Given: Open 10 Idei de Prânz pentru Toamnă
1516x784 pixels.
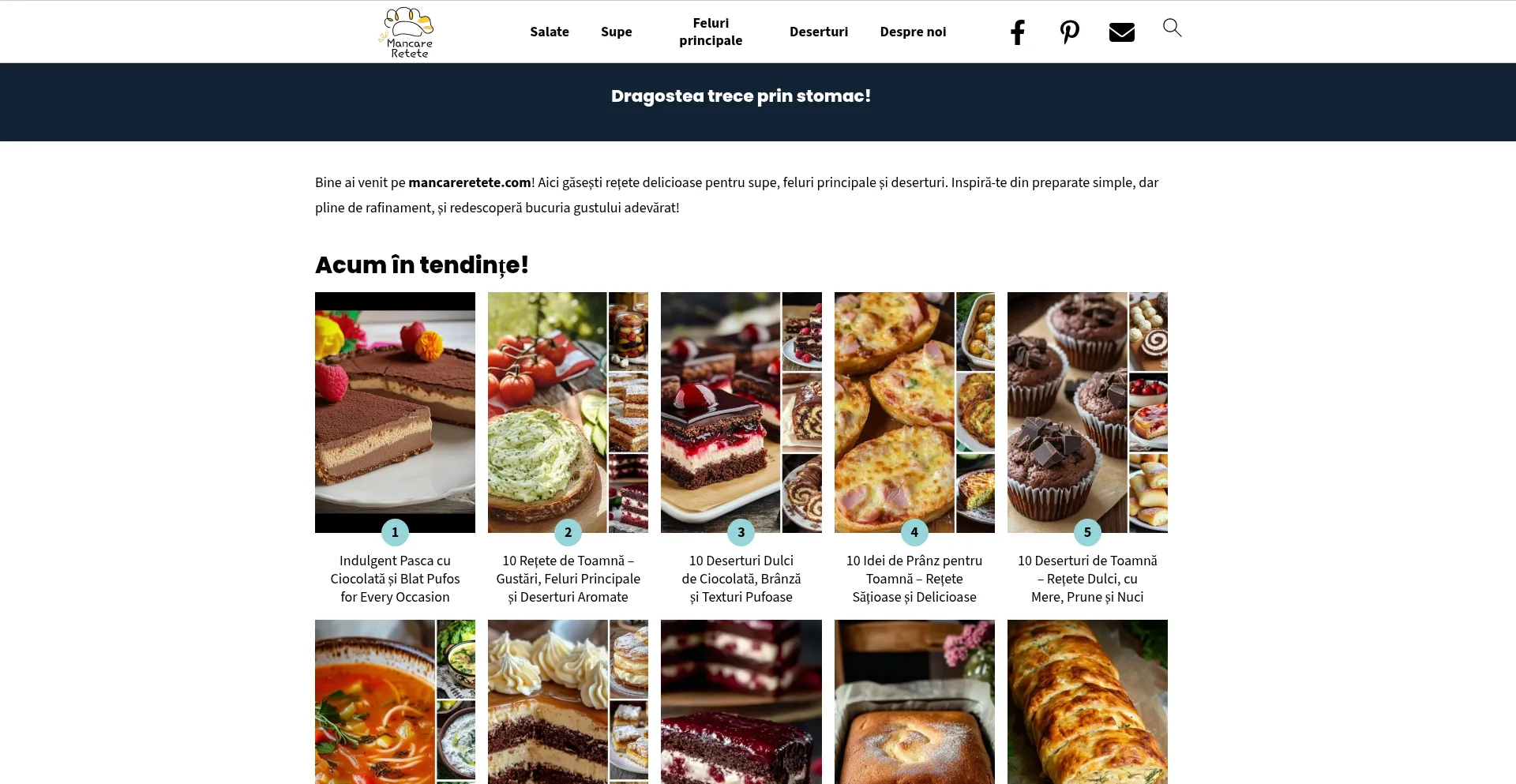Looking at the screenshot, I should [x=914, y=579].
